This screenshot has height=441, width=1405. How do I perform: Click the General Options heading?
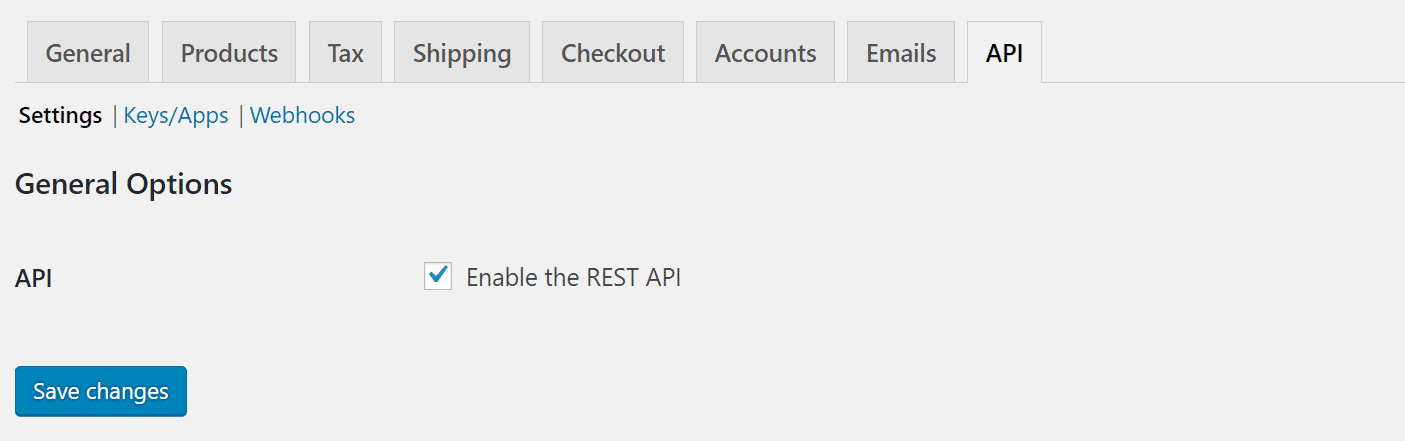(x=124, y=185)
